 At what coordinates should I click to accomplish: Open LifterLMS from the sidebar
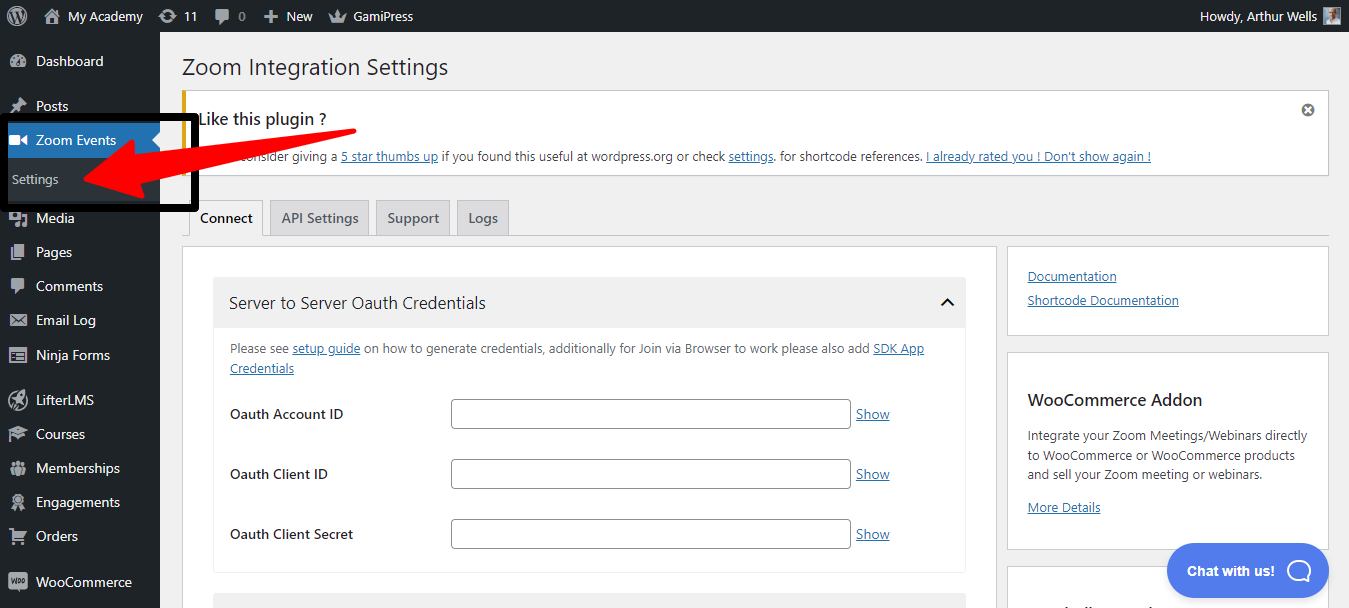[x=64, y=400]
